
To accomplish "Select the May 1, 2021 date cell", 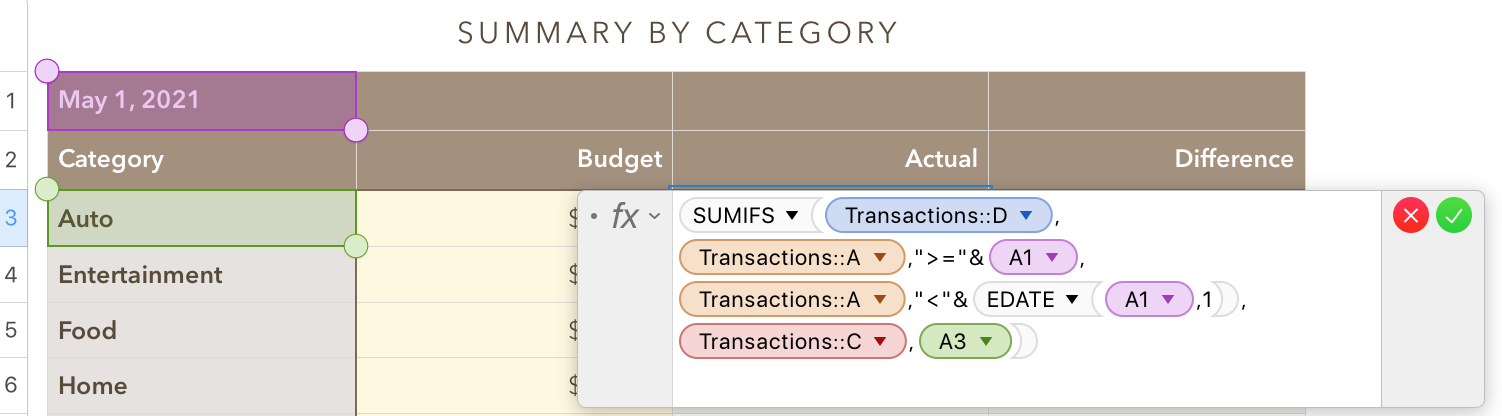I will 201,100.
